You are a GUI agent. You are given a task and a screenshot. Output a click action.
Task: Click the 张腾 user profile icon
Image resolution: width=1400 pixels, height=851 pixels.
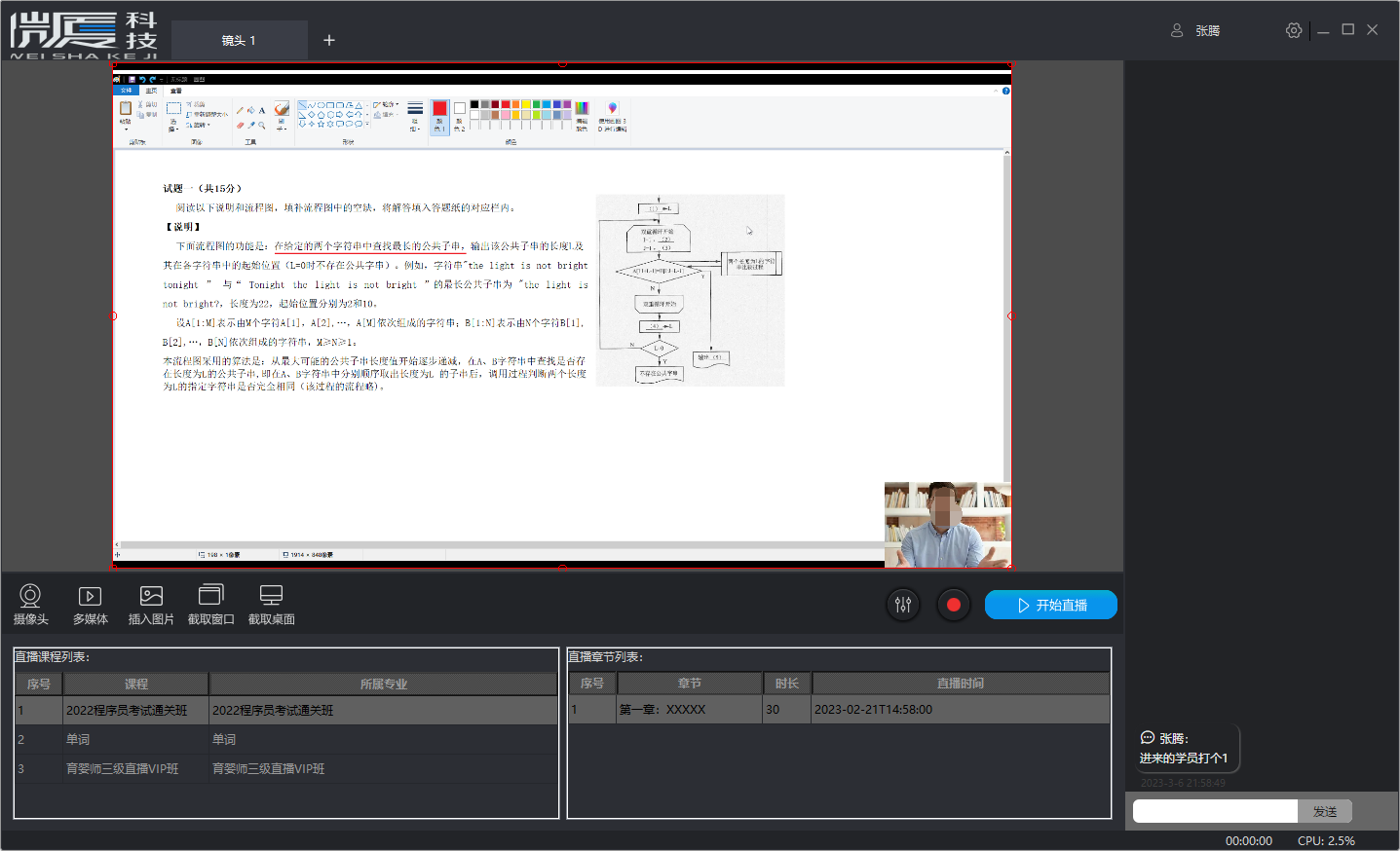(1177, 30)
